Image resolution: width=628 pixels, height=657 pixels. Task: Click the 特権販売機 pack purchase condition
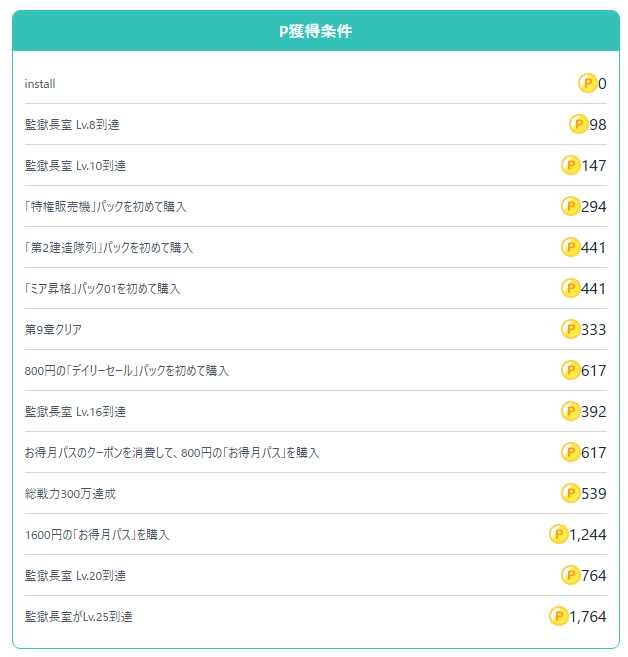[x=105, y=207]
